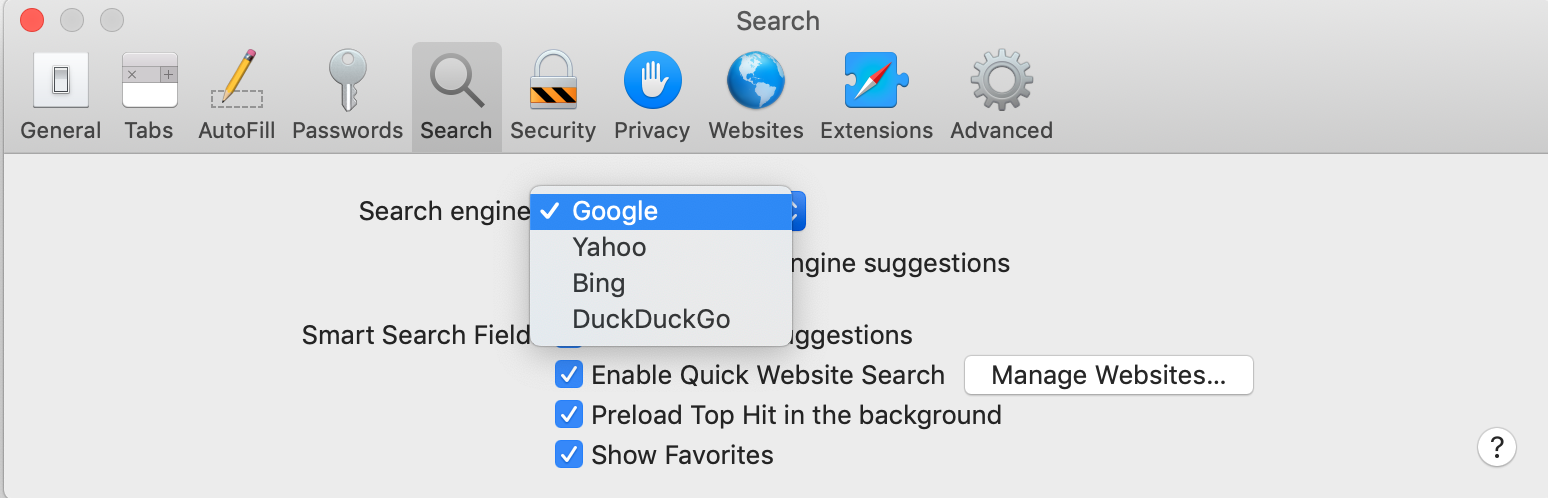Screen dimensions: 1548x498
Task: Open Privacy hand icon pane
Action: pos(652,97)
